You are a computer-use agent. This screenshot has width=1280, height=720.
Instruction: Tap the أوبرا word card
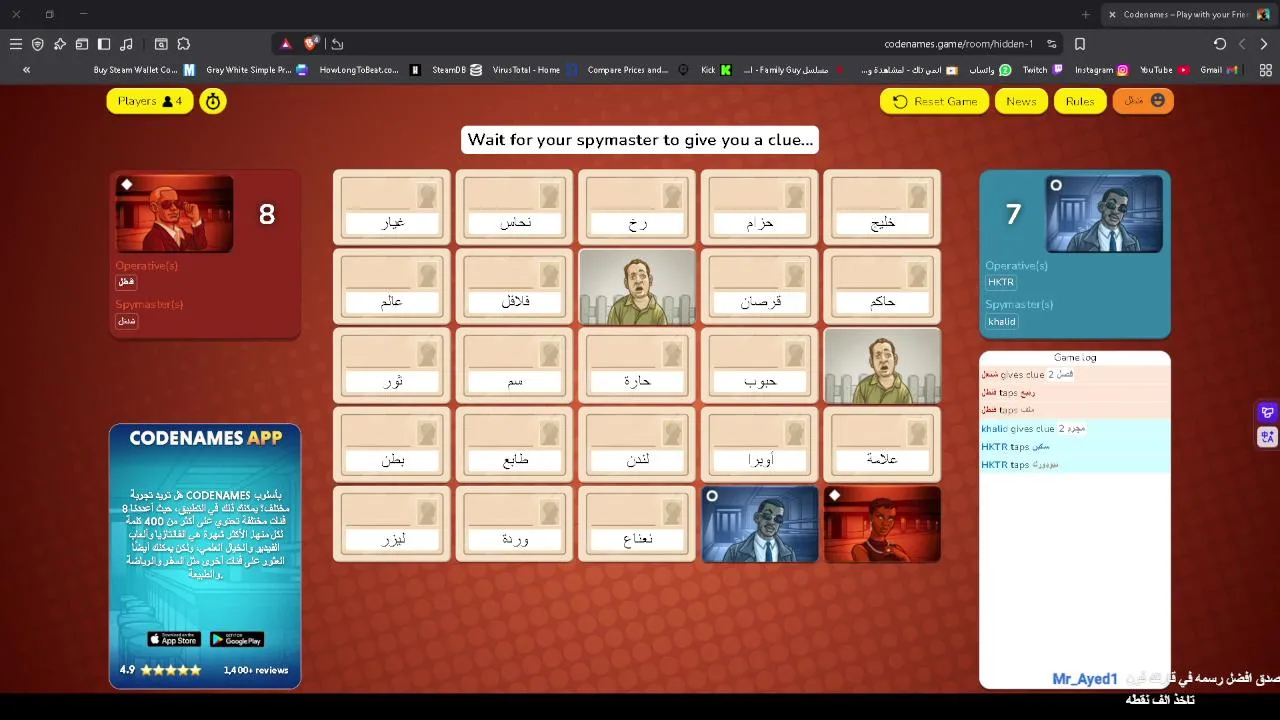pos(759,445)
